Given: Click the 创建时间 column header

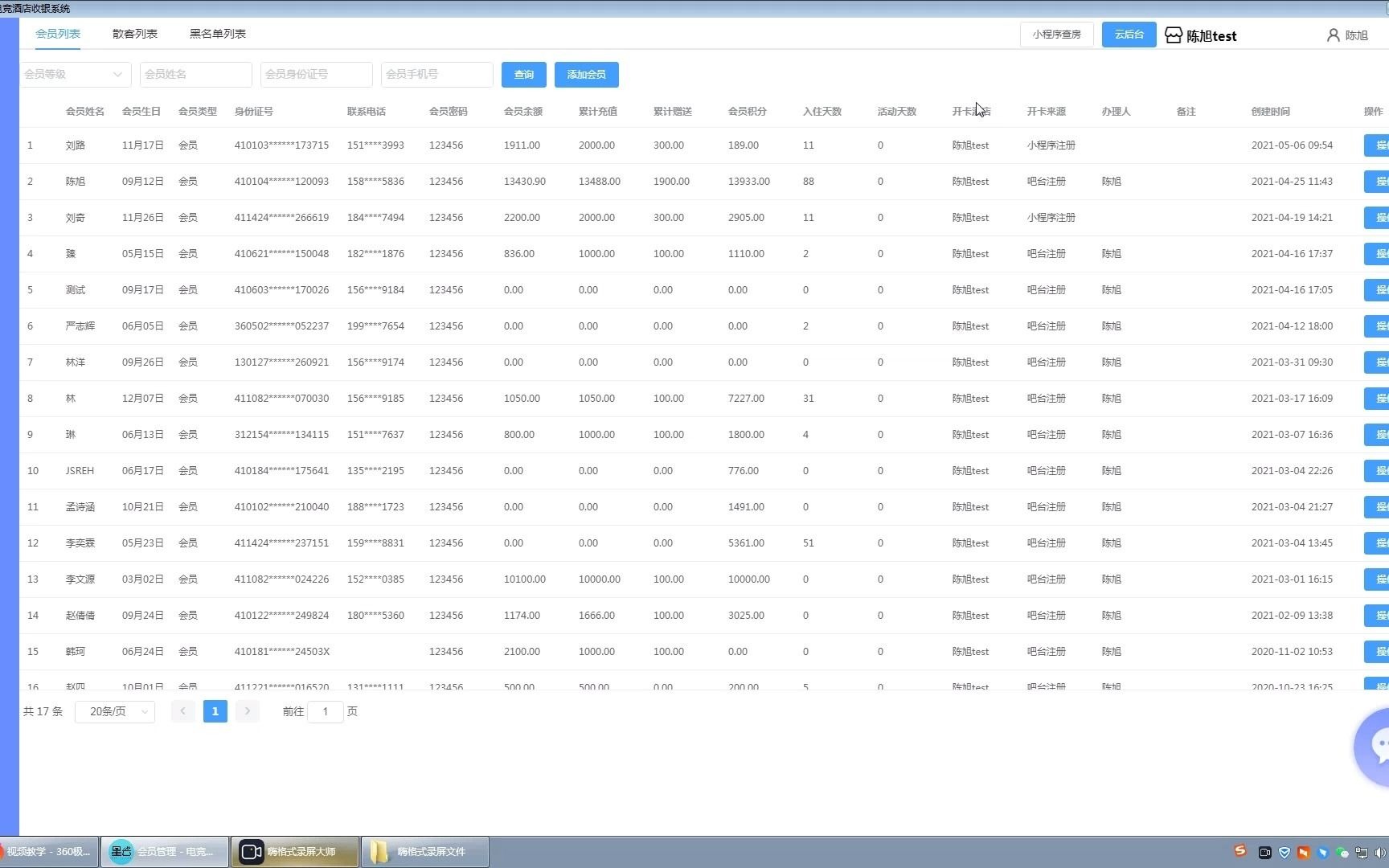Looking at the screenshot, I should (x=1271, y=112).
